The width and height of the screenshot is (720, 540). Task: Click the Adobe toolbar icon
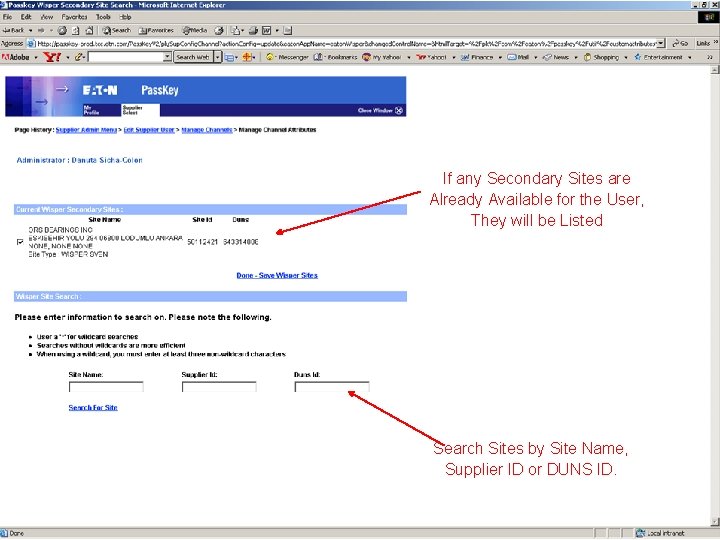[16, 57]
